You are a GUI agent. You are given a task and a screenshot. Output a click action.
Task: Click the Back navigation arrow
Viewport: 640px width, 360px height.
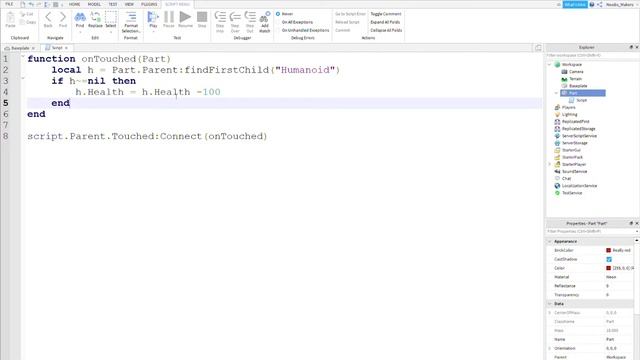(48, 17)
